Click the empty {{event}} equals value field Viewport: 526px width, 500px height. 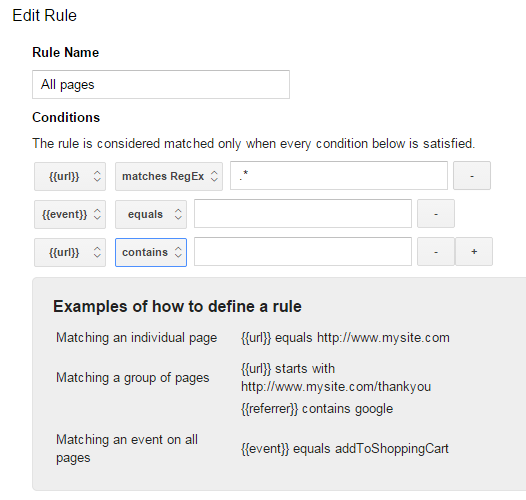click(303, 213)
